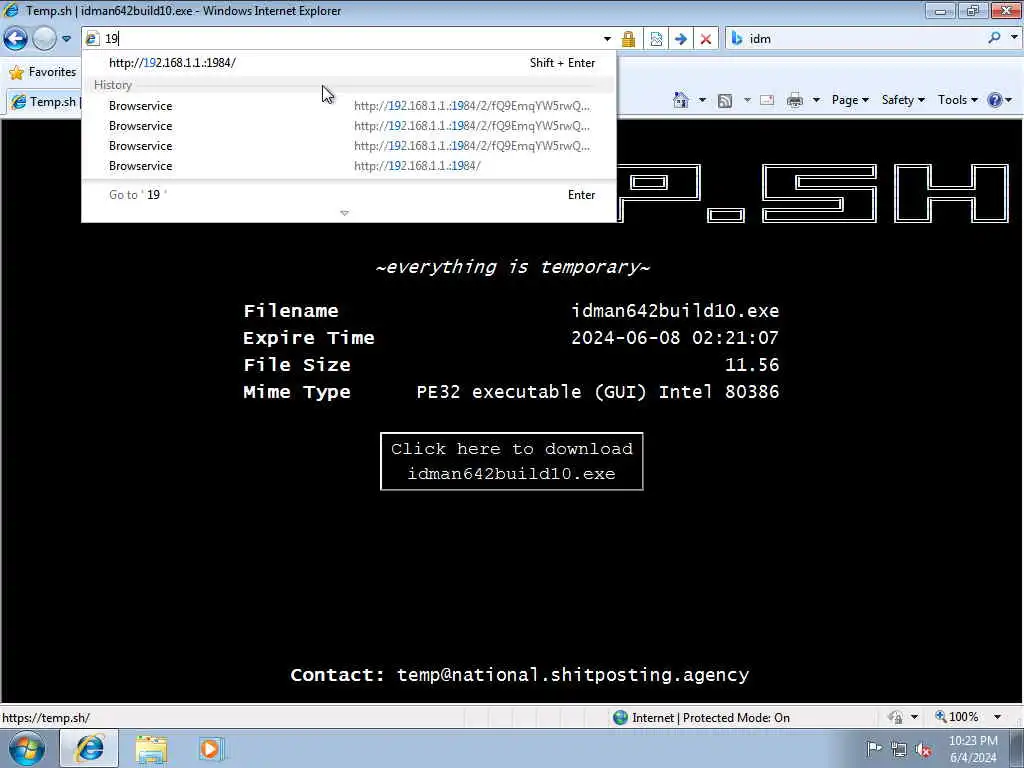Click the Read Mail envelope icon
Image resolution: width=1024 pixels, height=768 pixels.
[767, 100]
